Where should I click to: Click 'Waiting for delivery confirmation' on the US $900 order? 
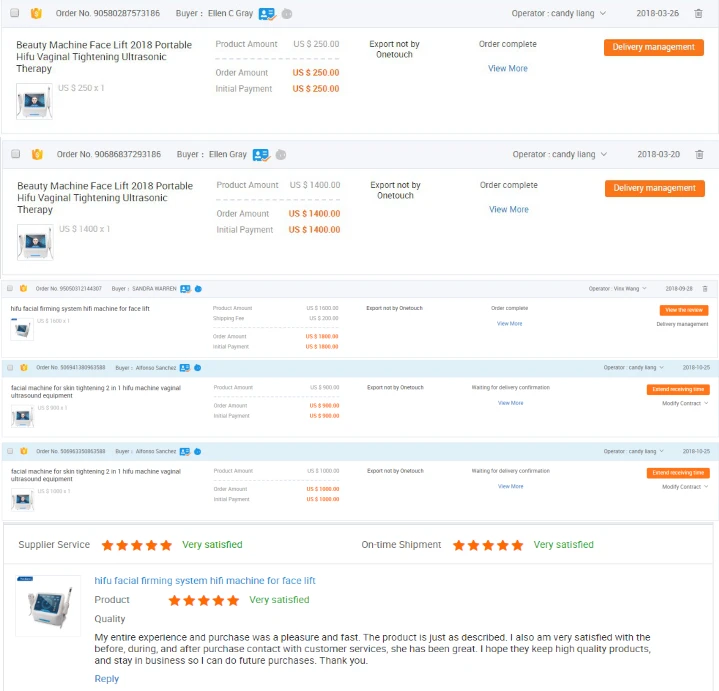(x=510, y=387)
